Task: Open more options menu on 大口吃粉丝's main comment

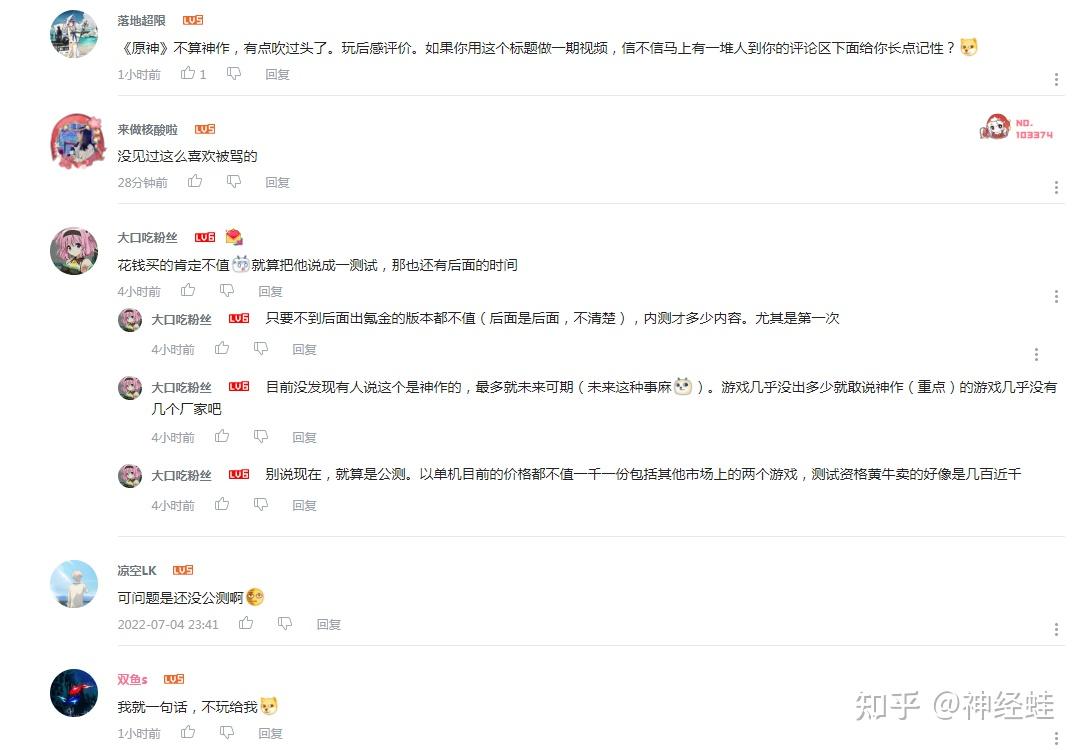Action: click(1056, 297)
